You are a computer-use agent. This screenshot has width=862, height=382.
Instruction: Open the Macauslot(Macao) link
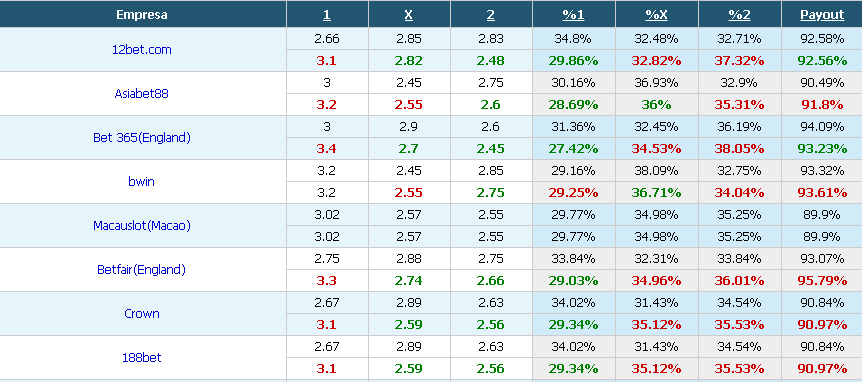[142, 225]
